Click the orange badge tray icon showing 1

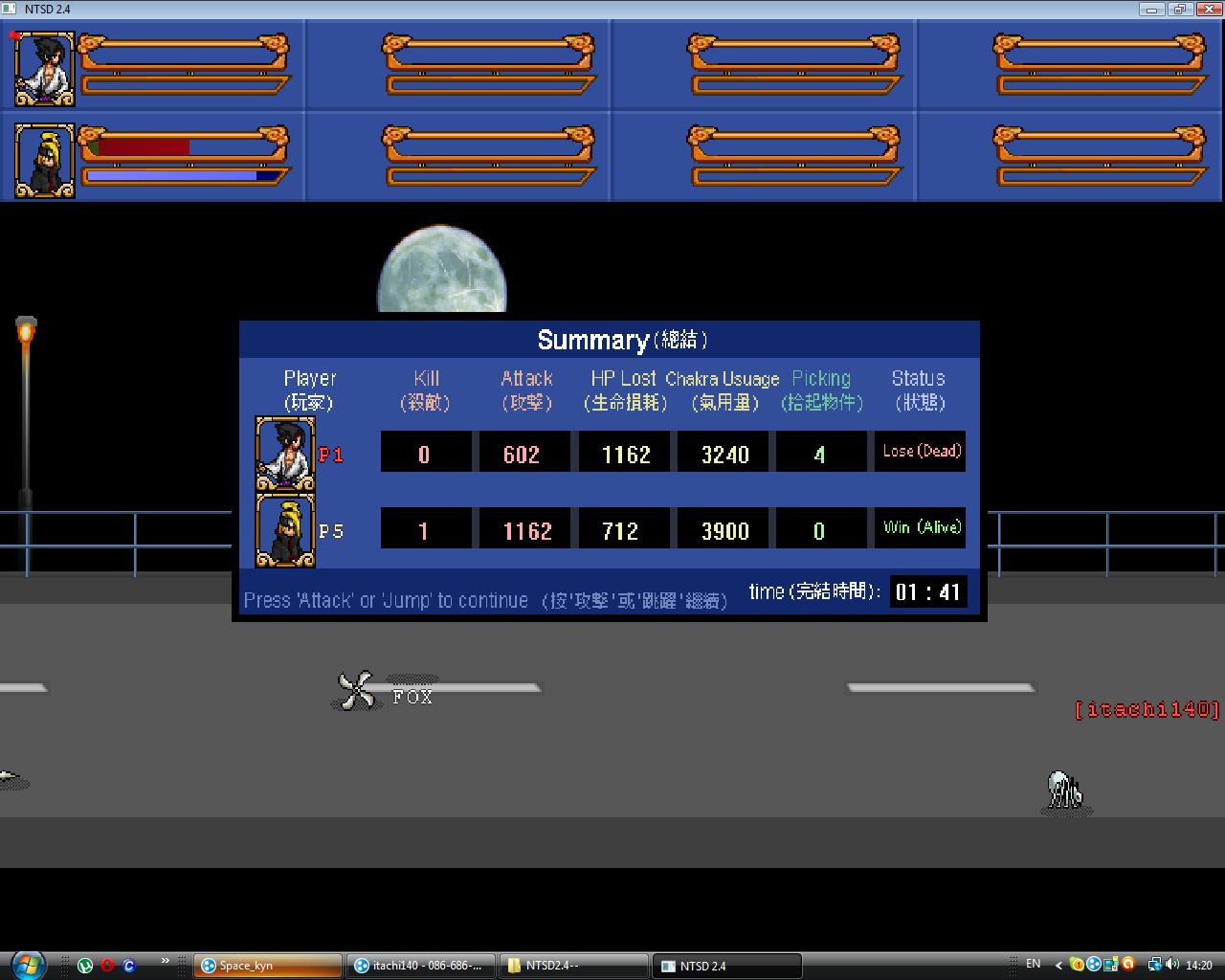1077,965
